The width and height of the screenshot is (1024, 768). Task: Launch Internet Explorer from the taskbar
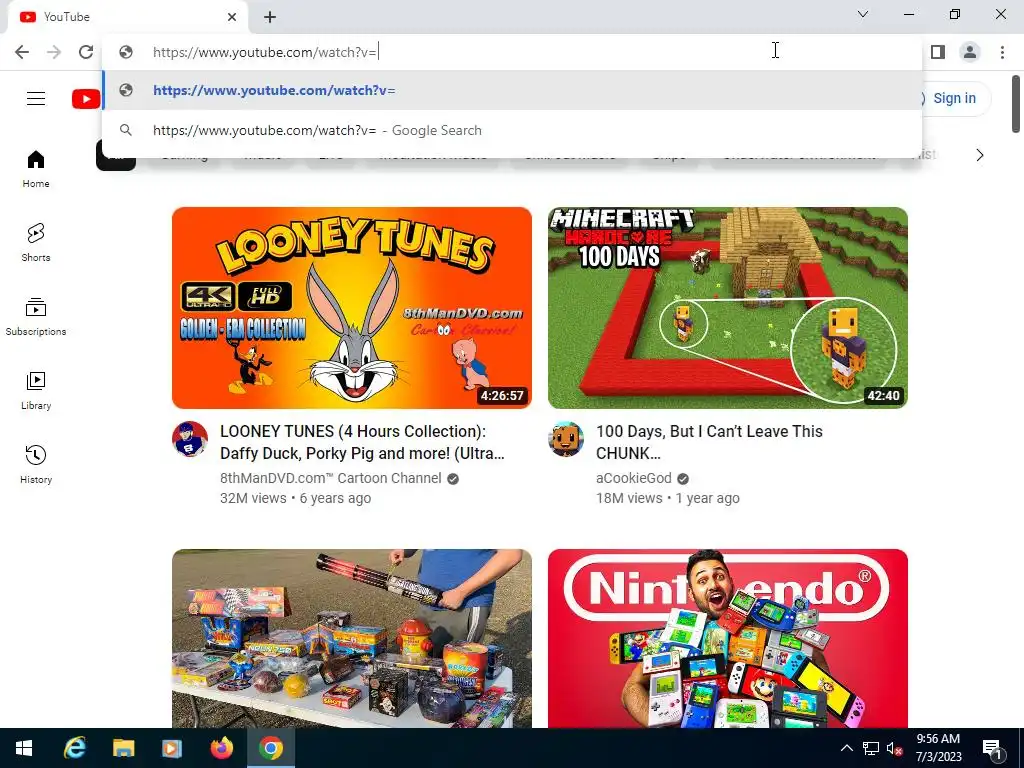coord(74,748)
